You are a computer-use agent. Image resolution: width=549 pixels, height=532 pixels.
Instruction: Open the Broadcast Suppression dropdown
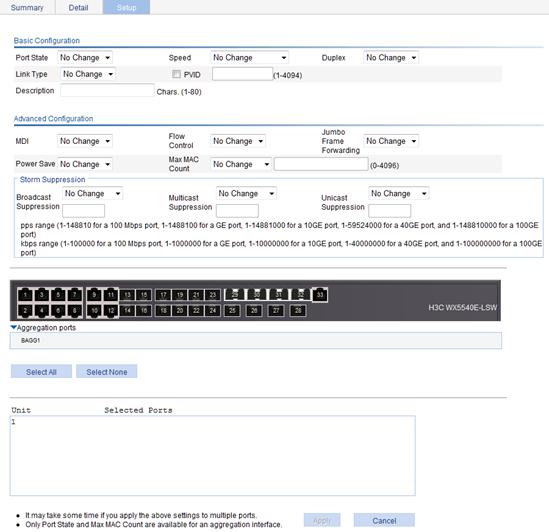92,193
